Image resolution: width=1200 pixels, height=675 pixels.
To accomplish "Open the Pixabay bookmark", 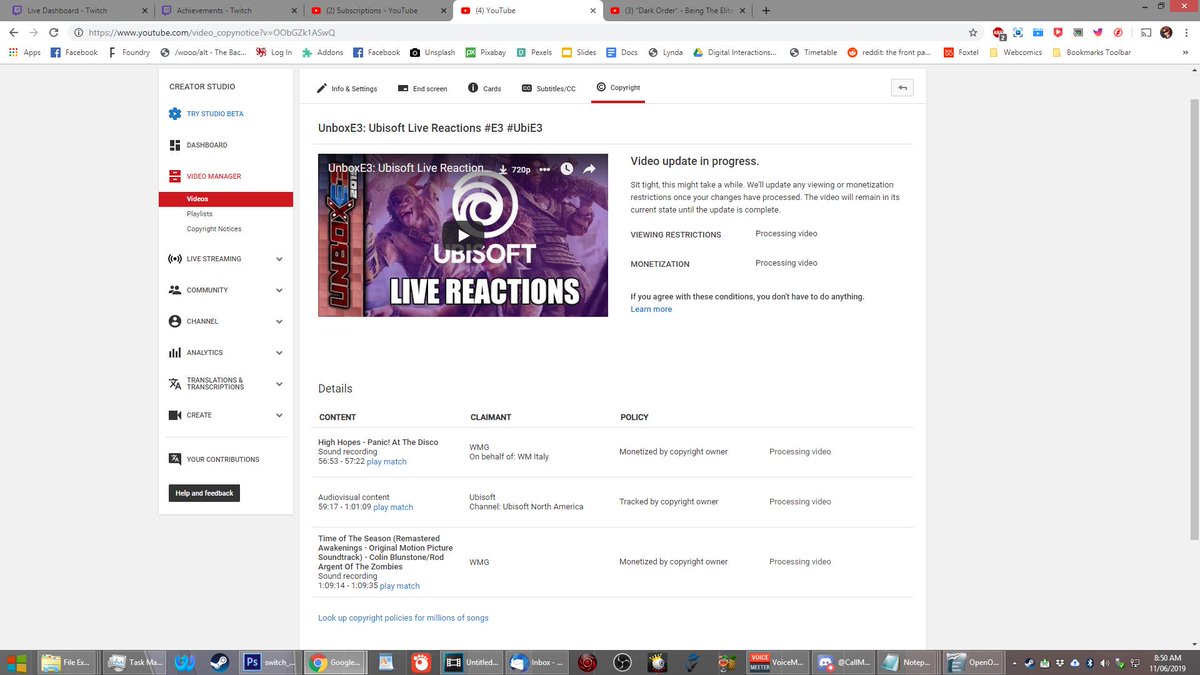I will (485, 52).
